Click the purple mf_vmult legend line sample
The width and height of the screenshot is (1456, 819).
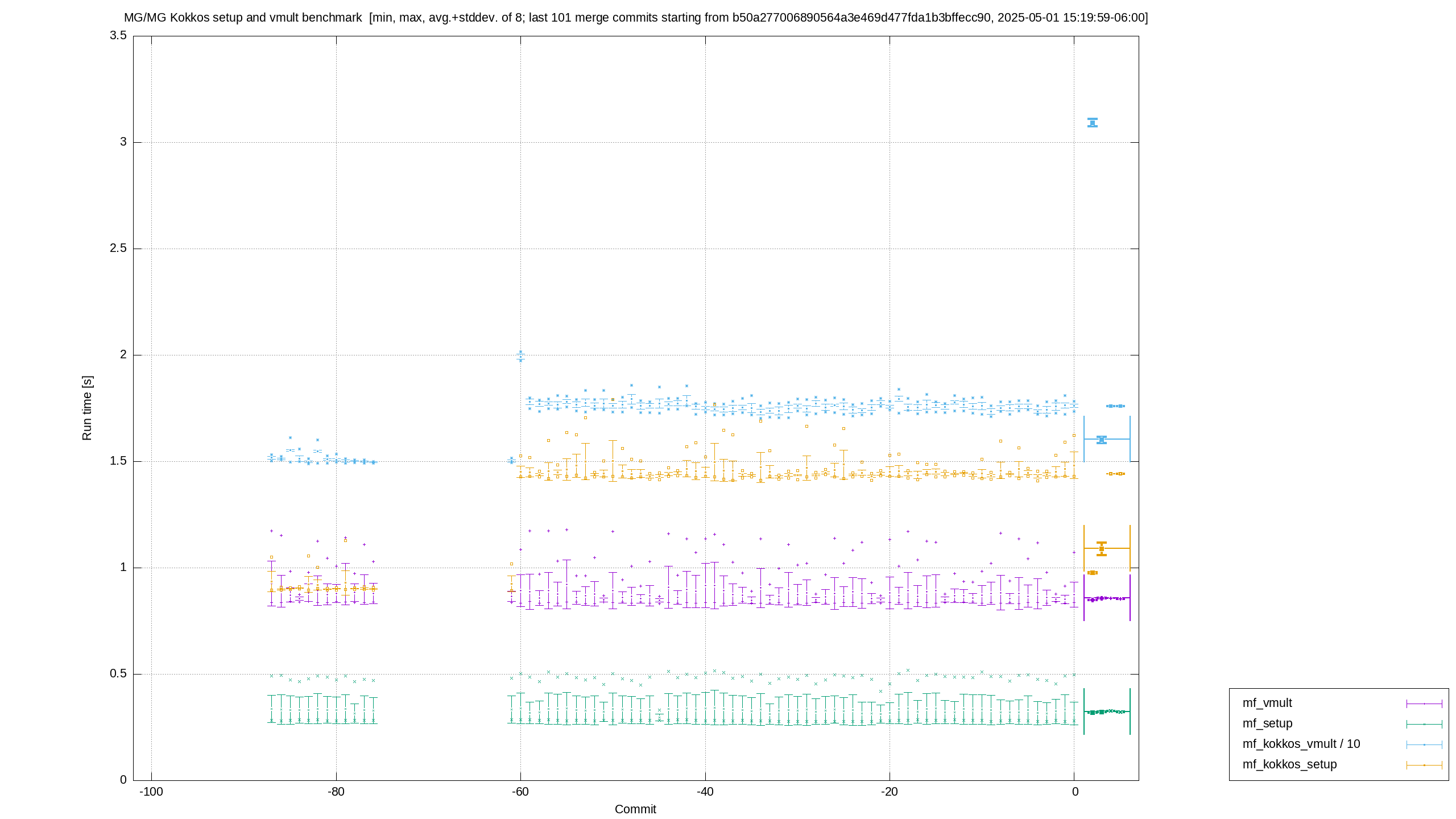[x=1424, y=704]
